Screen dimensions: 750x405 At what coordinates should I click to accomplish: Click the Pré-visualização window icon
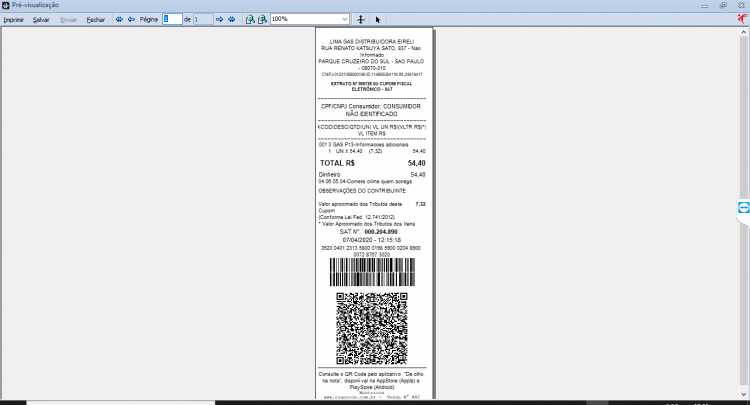point(5,5)
